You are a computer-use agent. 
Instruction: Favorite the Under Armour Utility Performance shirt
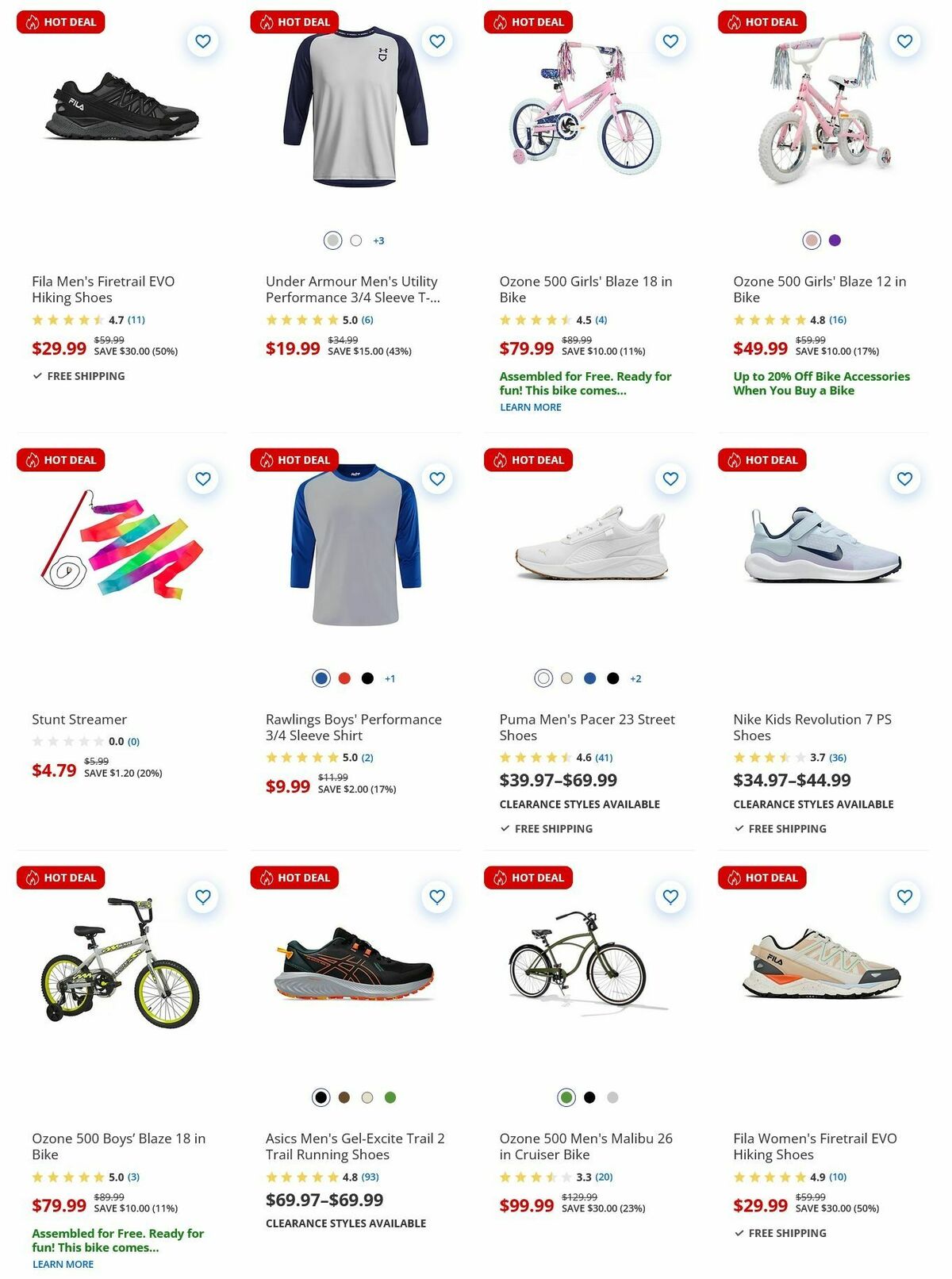[x=436, y=41]
